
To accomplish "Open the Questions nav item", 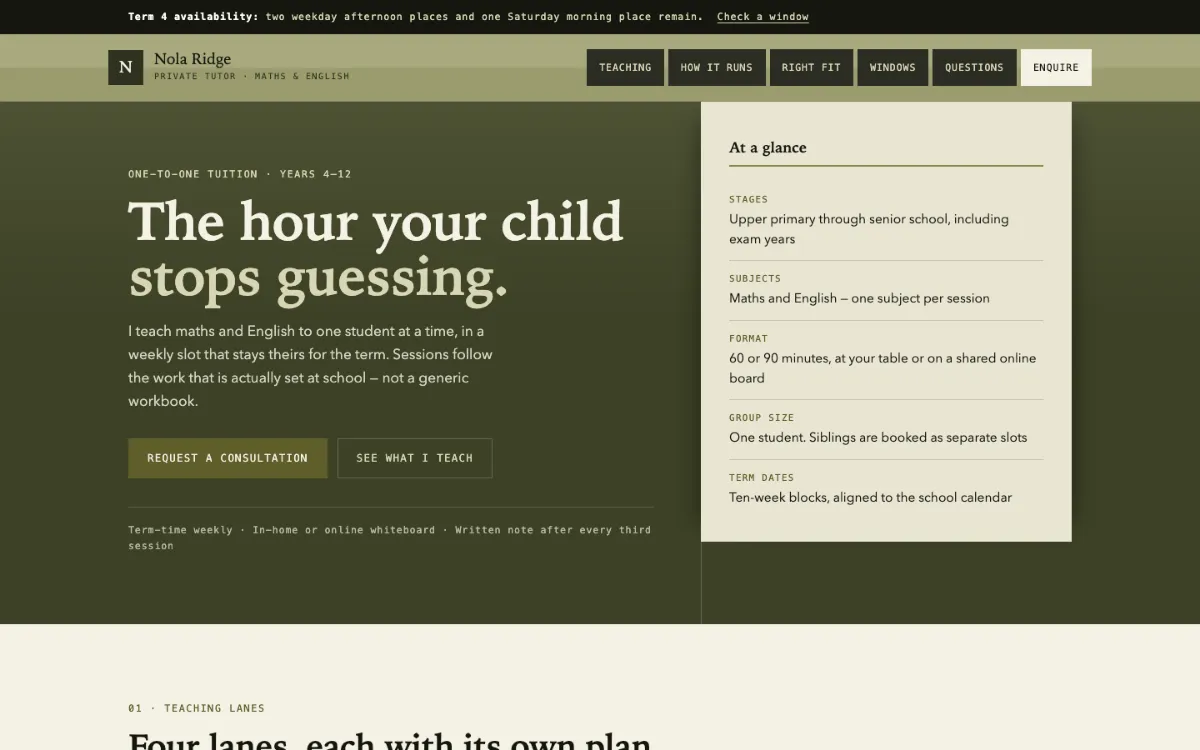I will pos(974,68).
